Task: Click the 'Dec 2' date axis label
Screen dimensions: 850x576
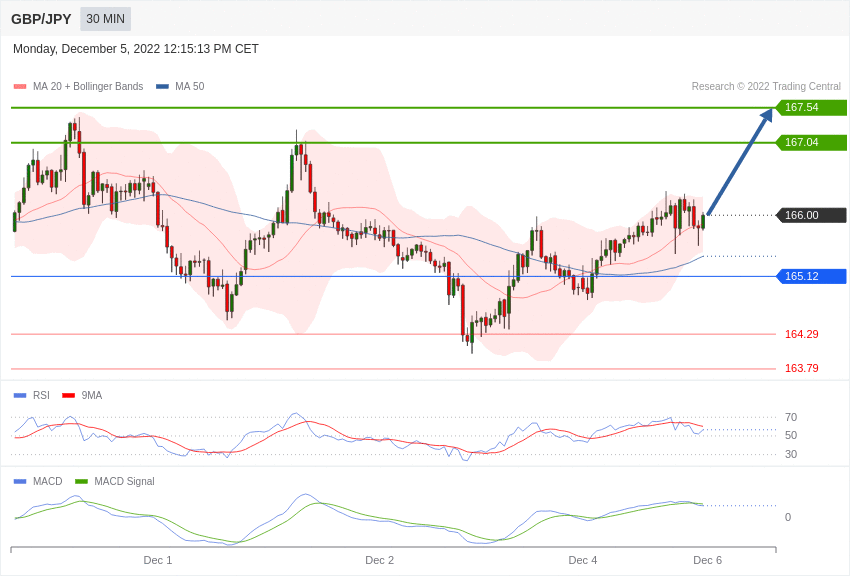Action: click(379, 560)
